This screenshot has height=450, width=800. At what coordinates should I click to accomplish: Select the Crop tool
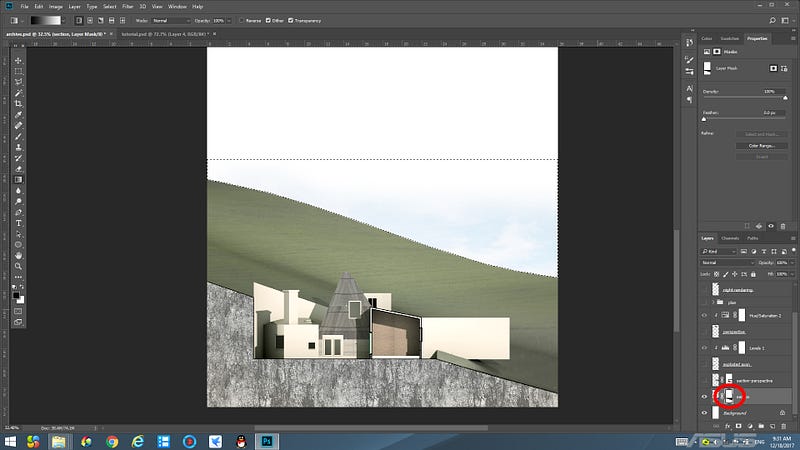pos(18,104)
